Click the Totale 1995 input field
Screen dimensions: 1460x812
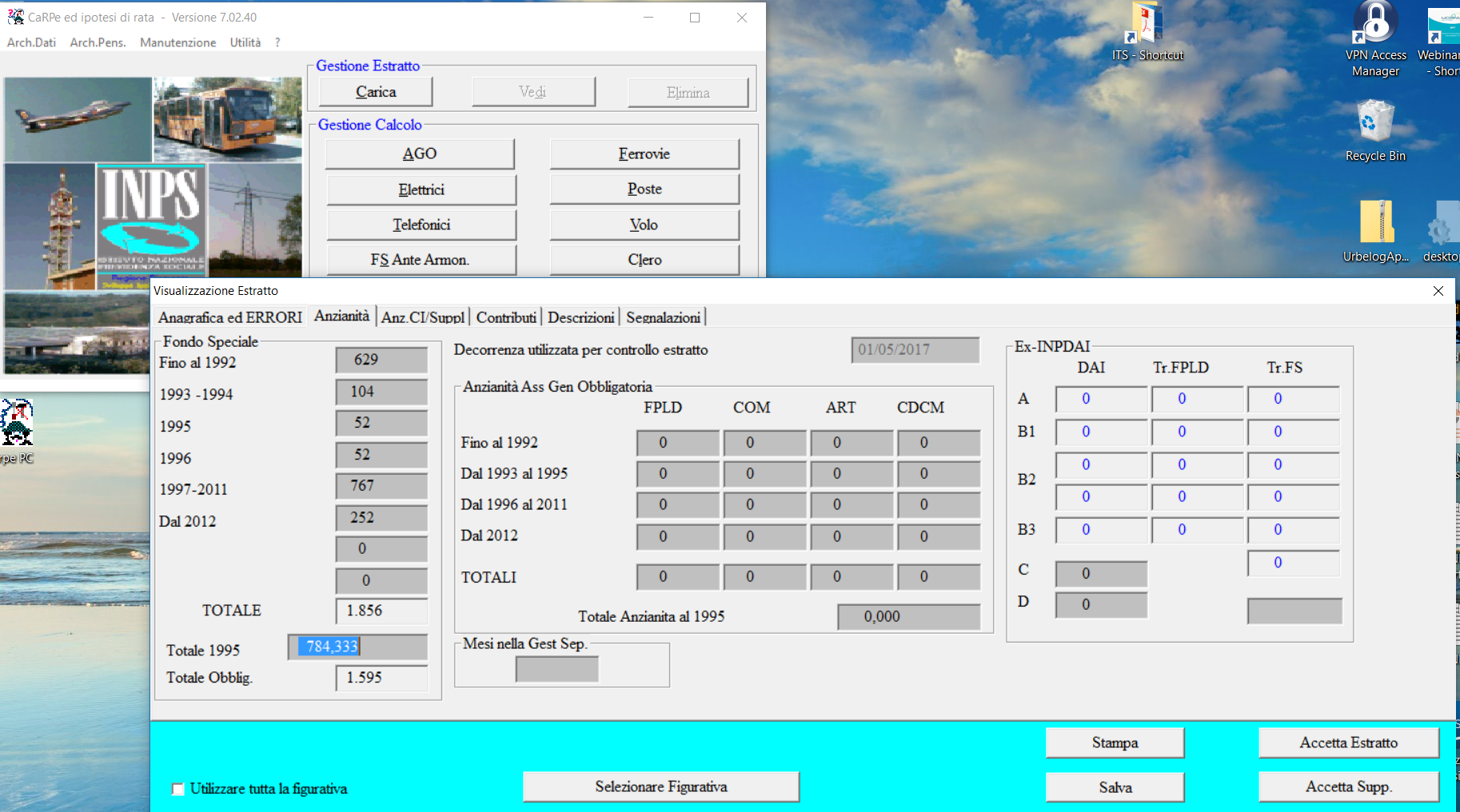357,647
